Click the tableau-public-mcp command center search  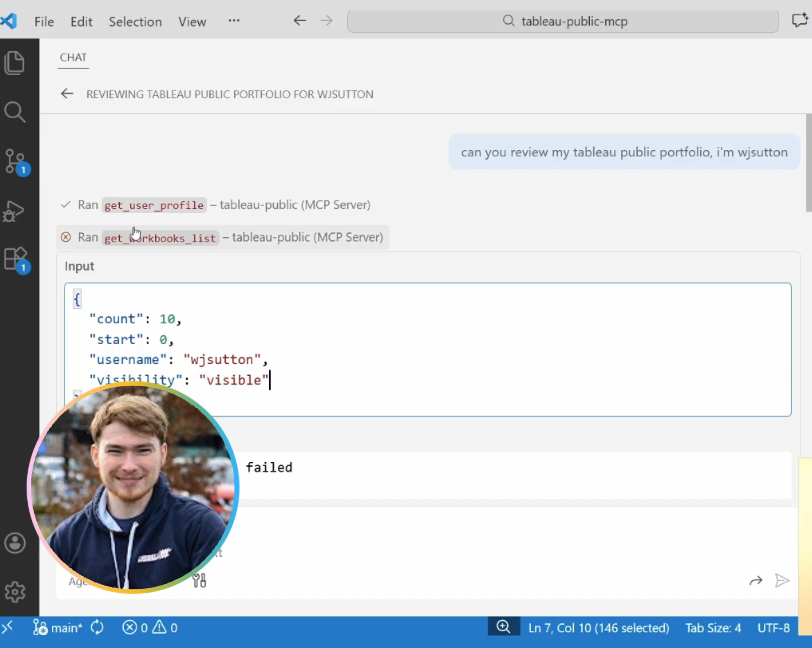tap(563, 21)
